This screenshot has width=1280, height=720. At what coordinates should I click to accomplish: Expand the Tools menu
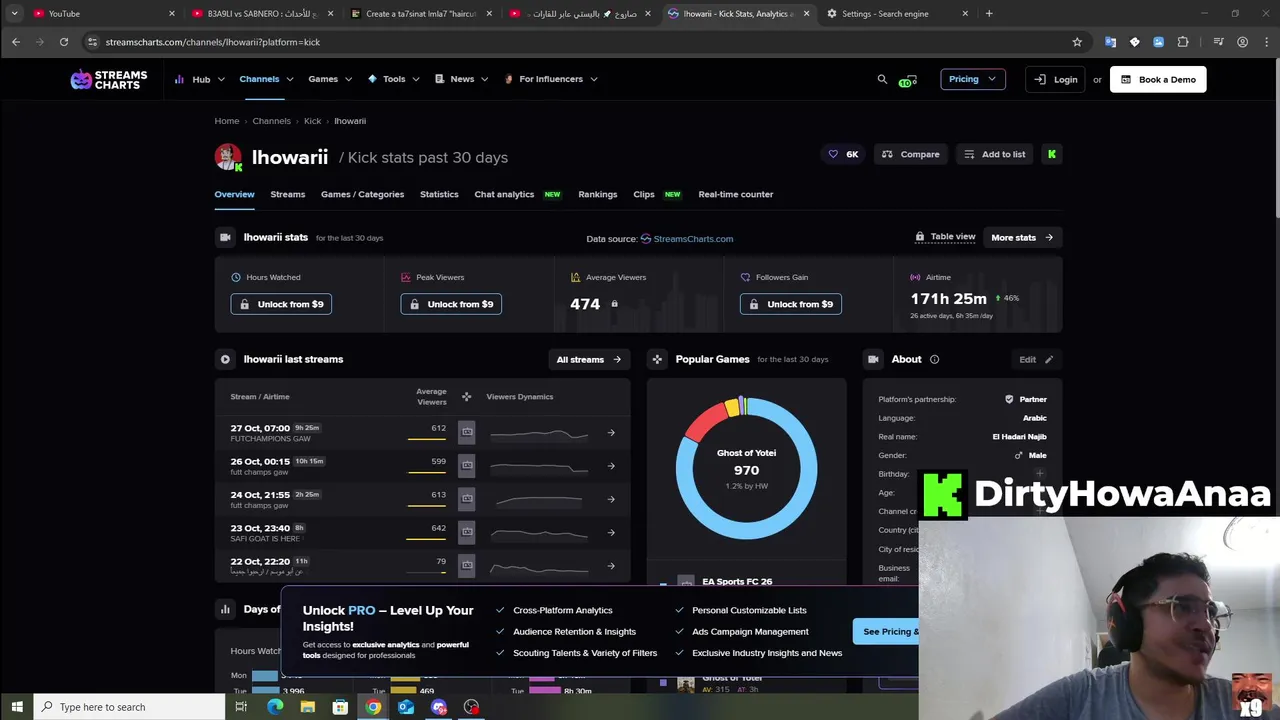(393, 79)
